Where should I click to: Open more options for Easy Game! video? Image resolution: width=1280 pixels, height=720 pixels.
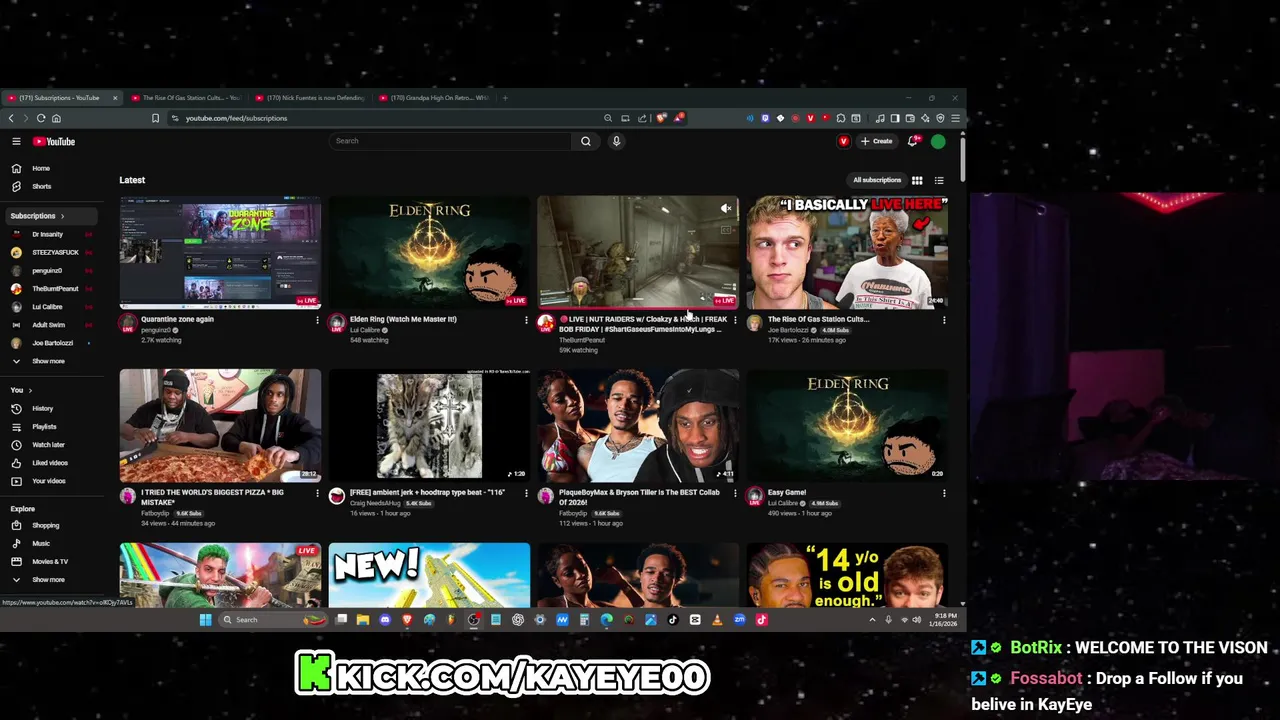(944, 493)
